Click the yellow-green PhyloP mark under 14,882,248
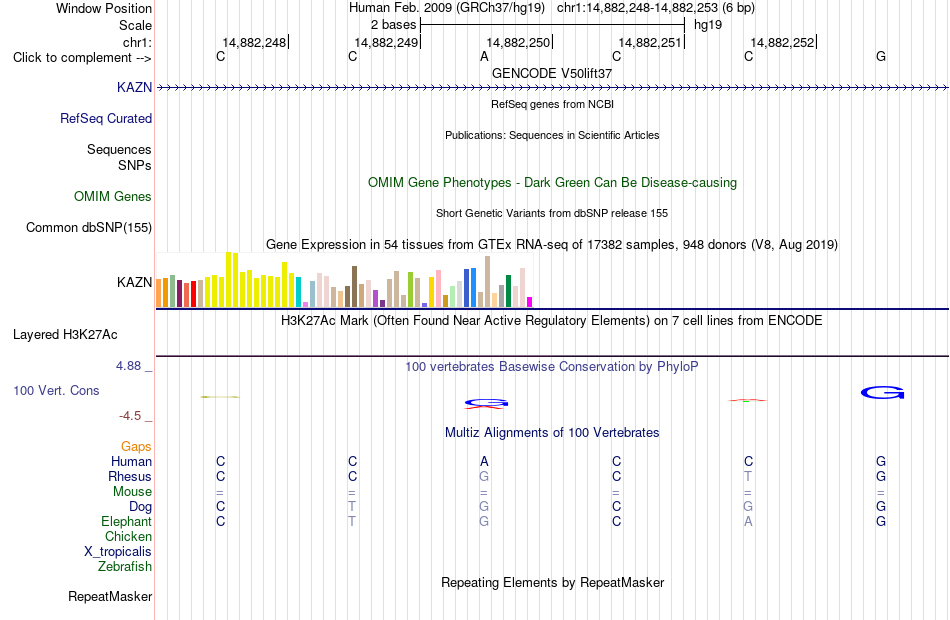950x620 pixels. pyautogui.click(x=220, y=397)
